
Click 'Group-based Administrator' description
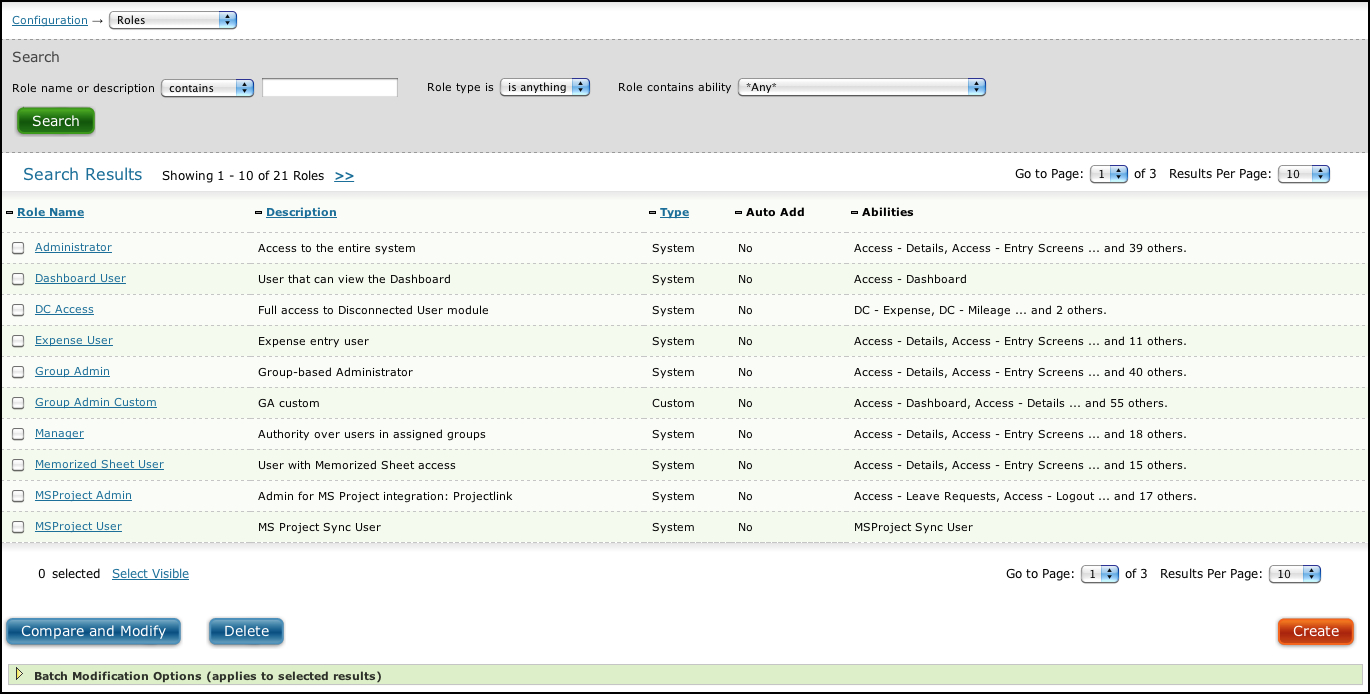click(335, 372)
